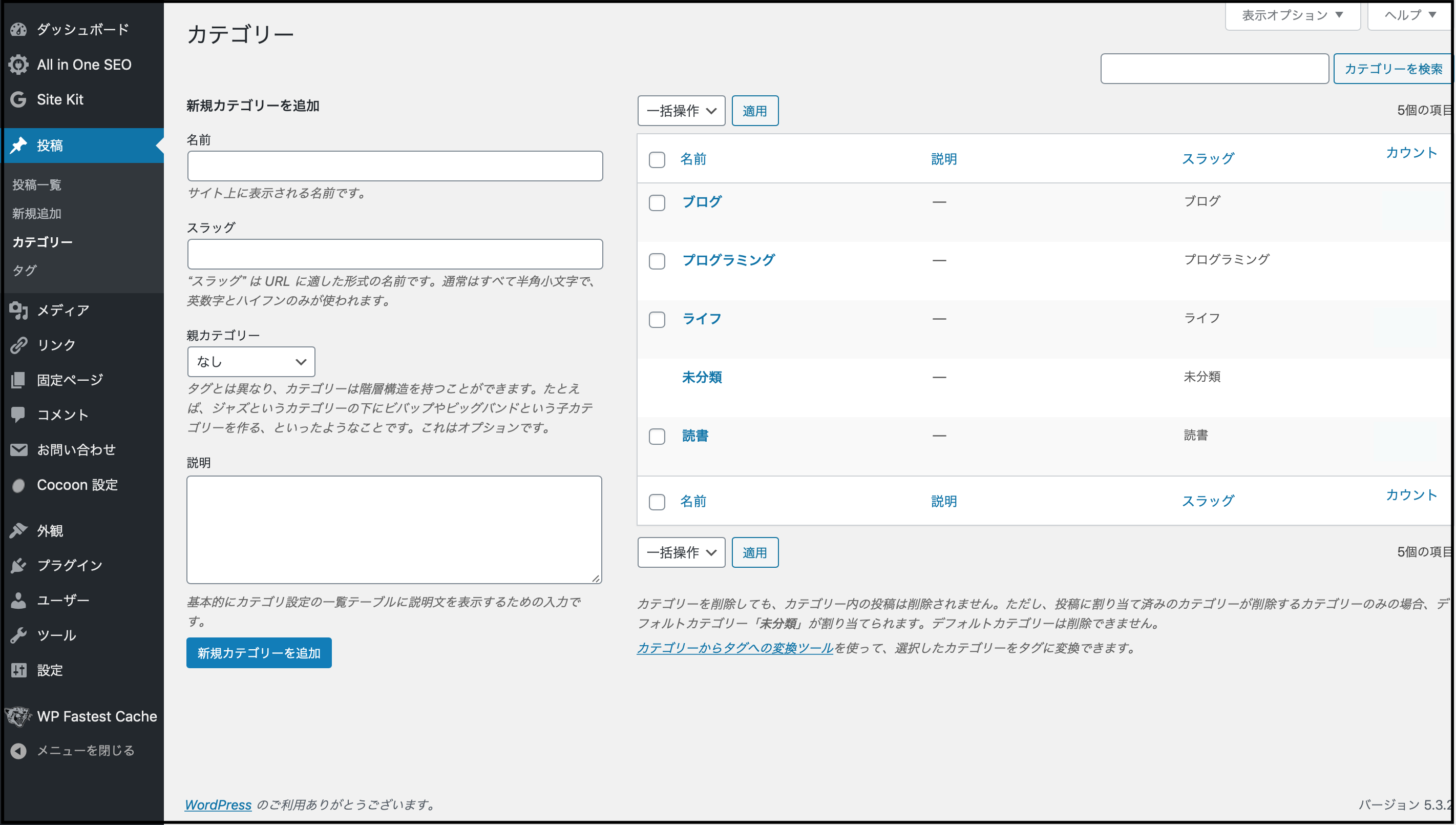
Task: Open the ライフ category link
Action: tap(702, 318)
